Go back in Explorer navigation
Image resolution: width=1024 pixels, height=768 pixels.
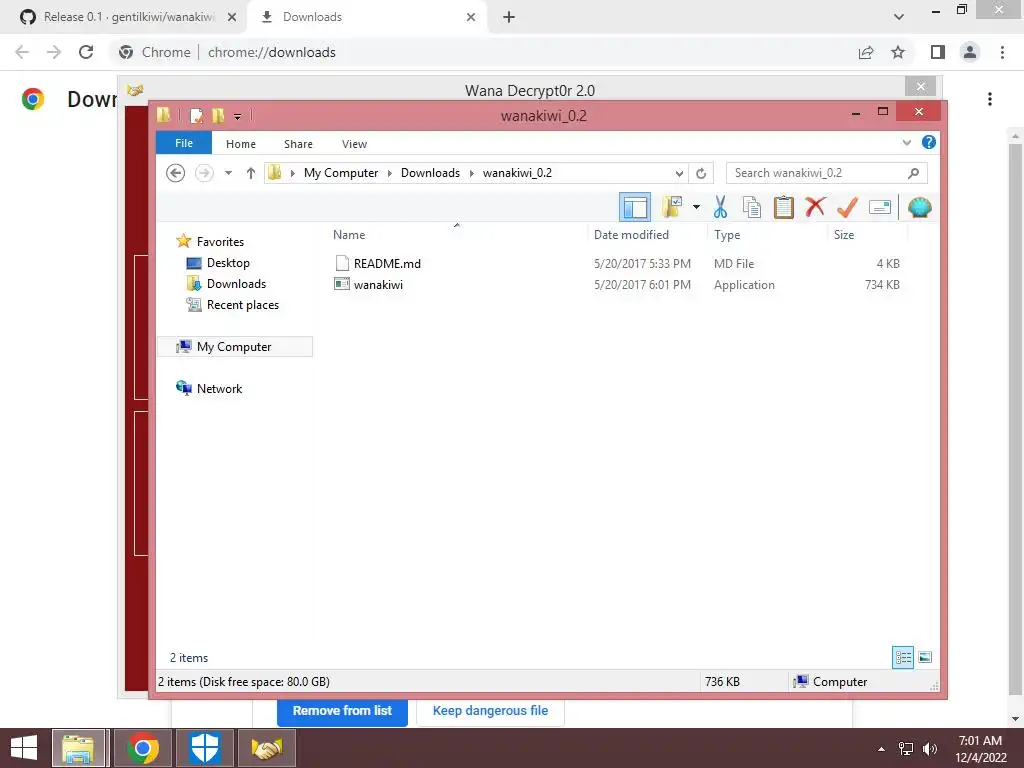click(x=175, y=173)
